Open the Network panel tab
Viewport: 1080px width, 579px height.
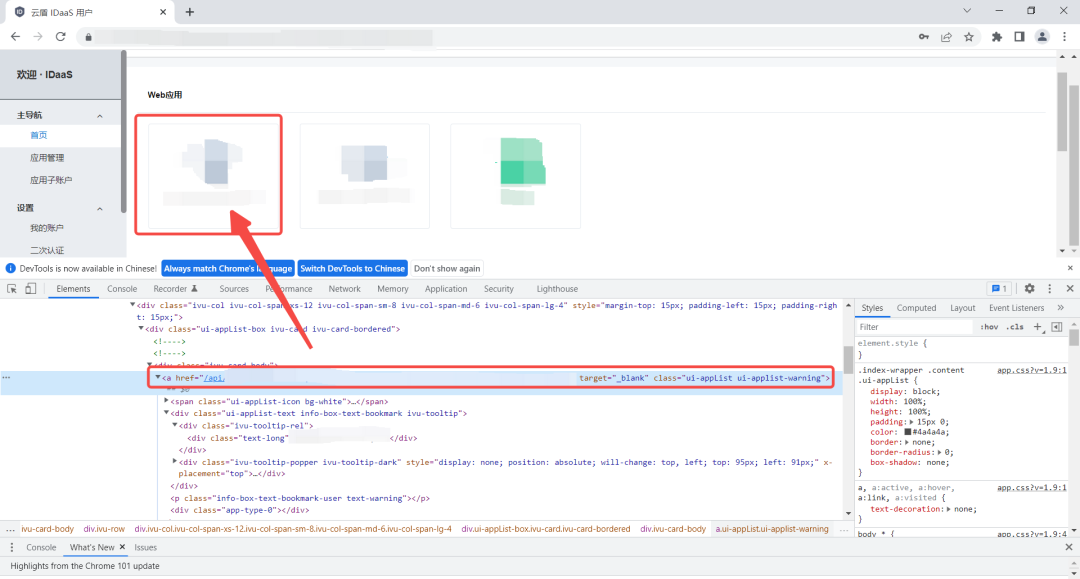[344, 289]
